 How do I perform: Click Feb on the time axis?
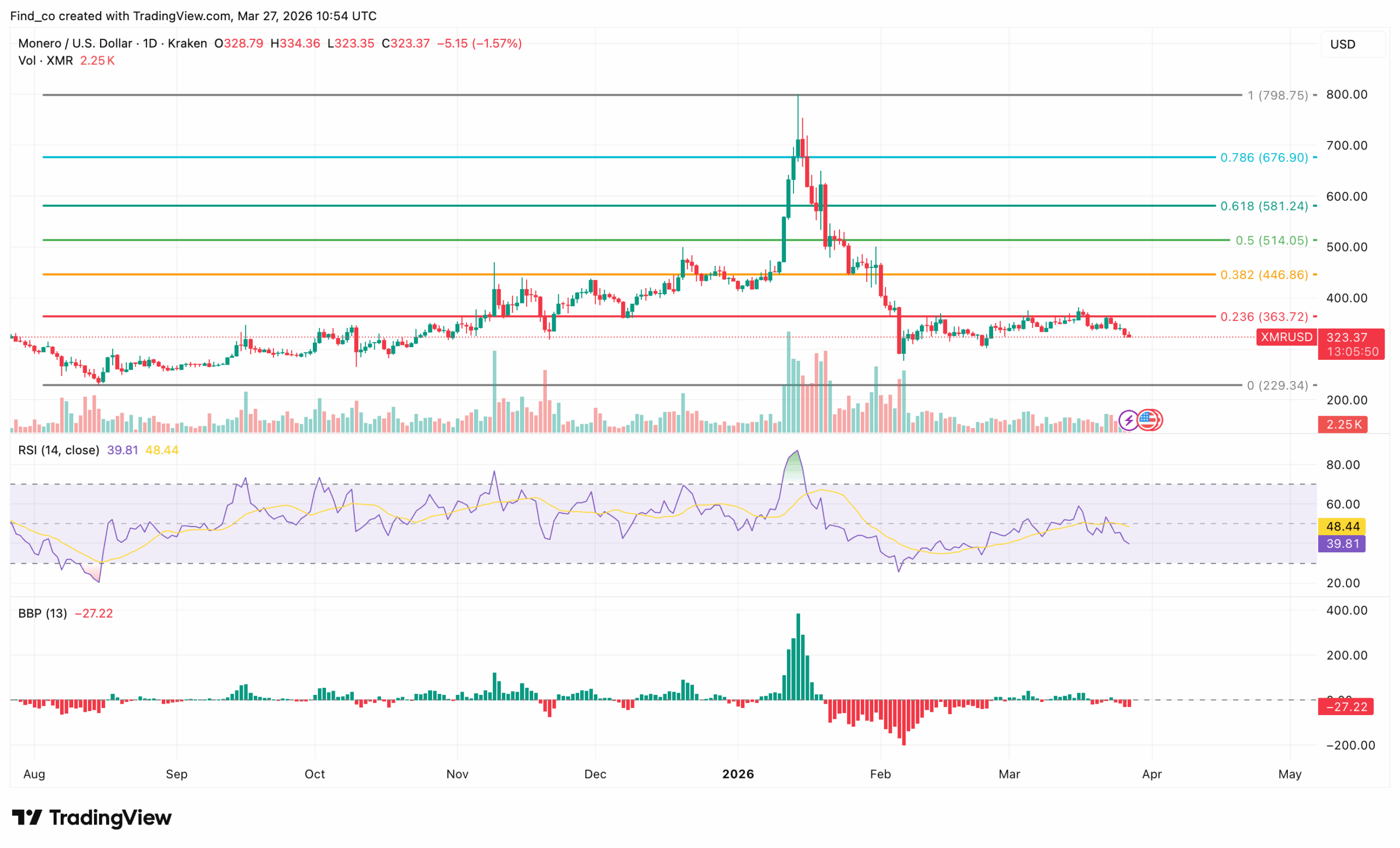[880, 774]
